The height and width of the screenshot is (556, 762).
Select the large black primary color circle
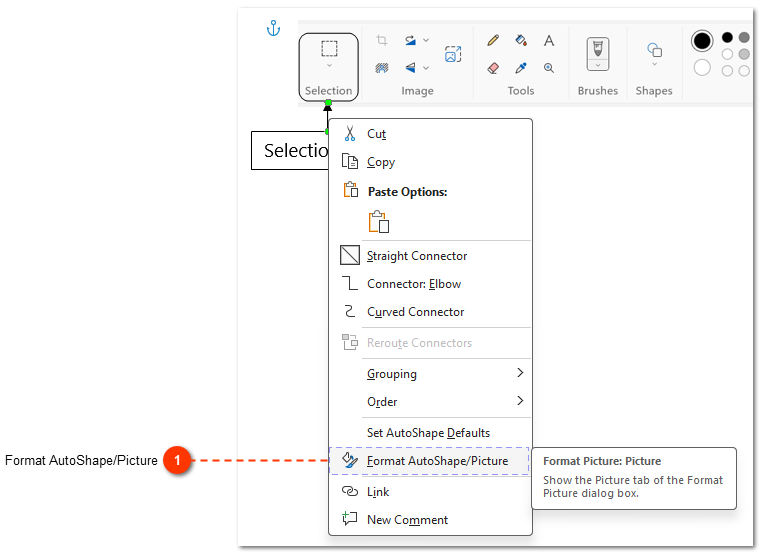pyautogui.click(x=702, y=41)
